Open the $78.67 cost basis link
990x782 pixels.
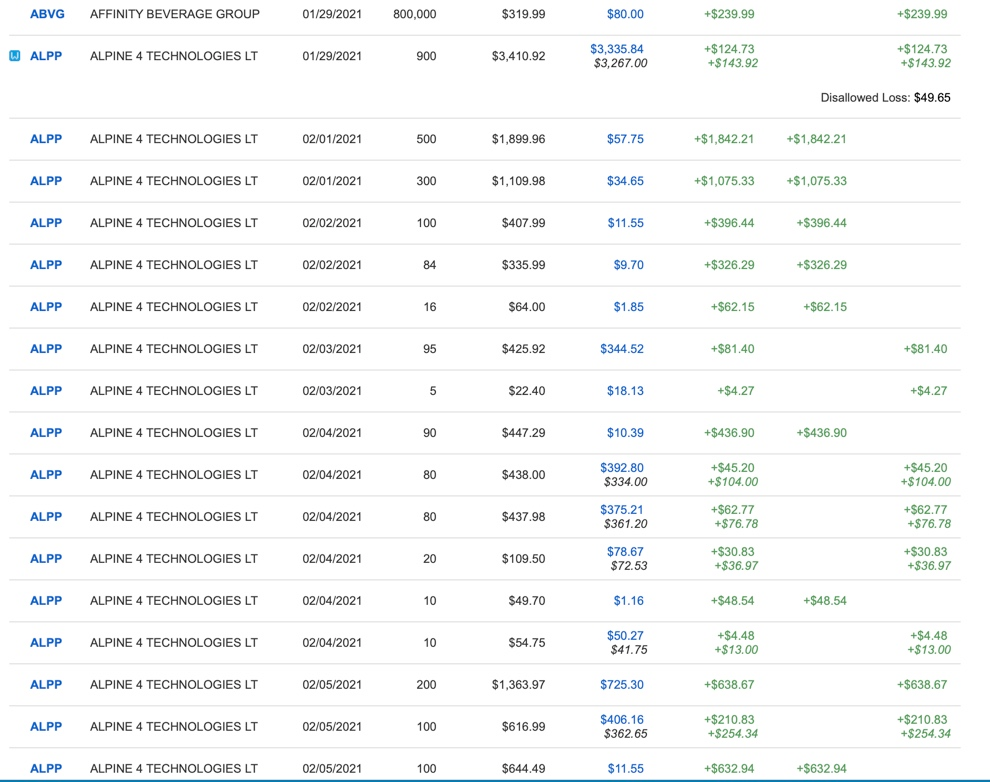(625, 552)
